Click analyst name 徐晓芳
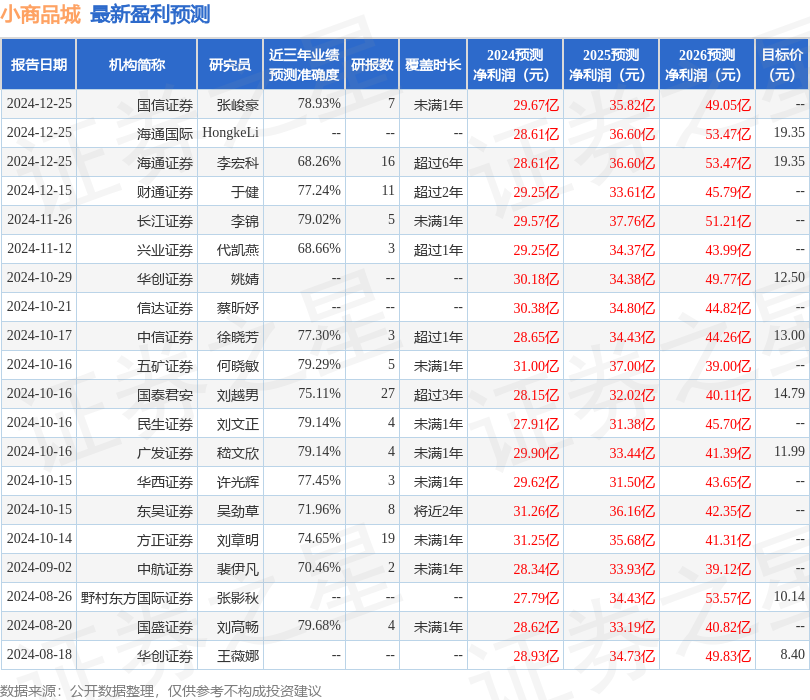The width and height of the screenshot is (810, 700). pyautogui.click(x=238, y=337)
